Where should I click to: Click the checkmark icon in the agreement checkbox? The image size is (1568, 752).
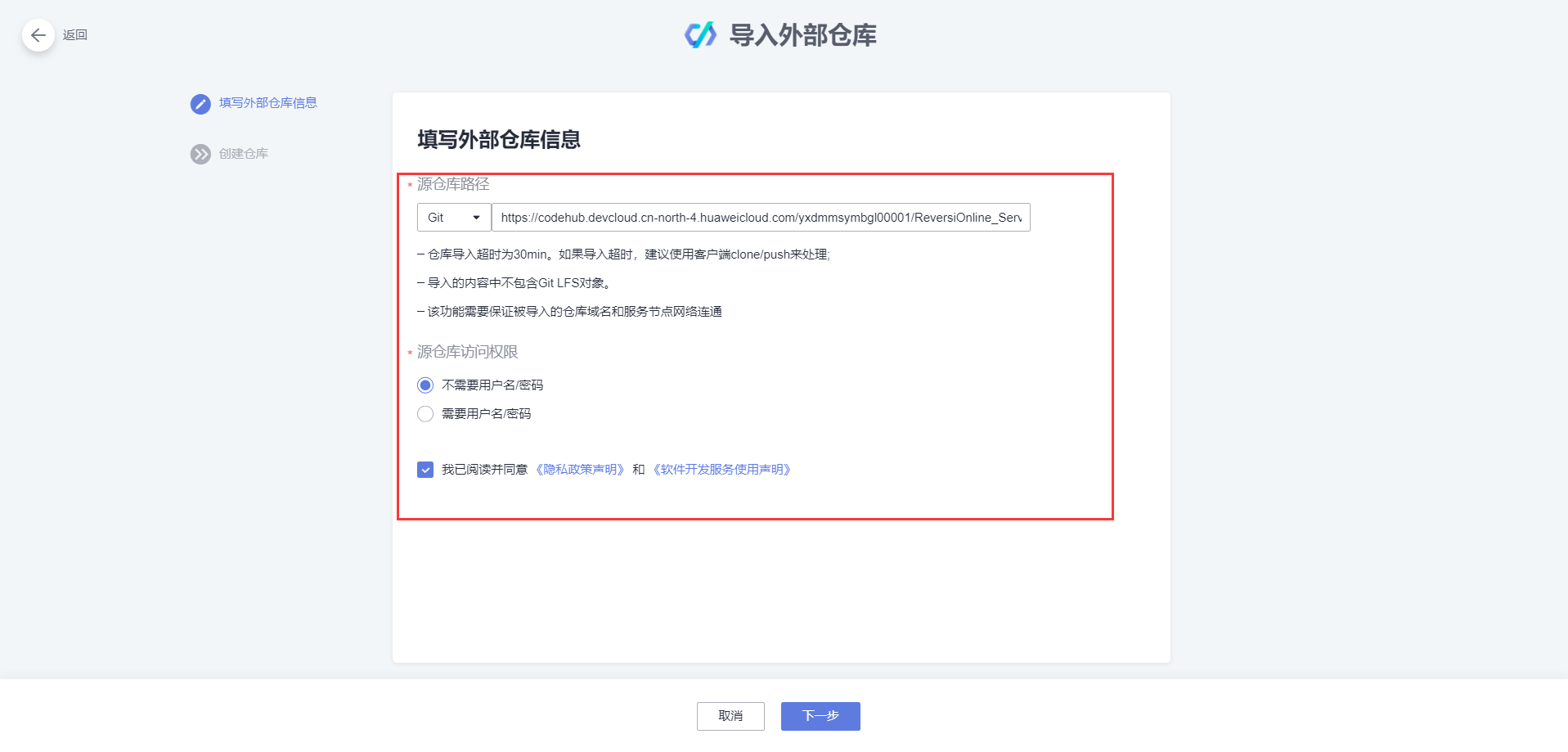(425, 470)
